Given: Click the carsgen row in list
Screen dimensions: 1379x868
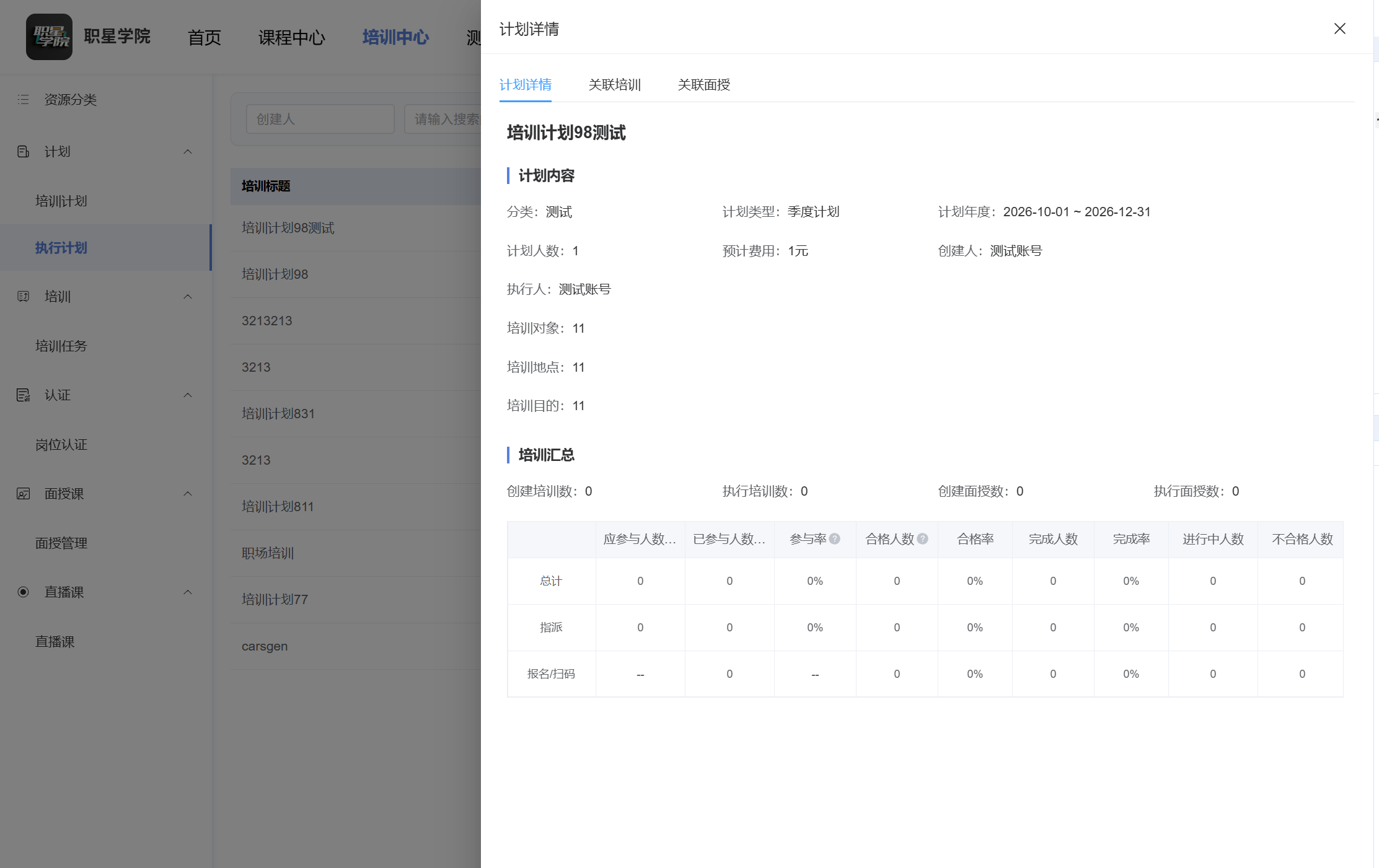Looking at the screenshot, I should 356,646.
